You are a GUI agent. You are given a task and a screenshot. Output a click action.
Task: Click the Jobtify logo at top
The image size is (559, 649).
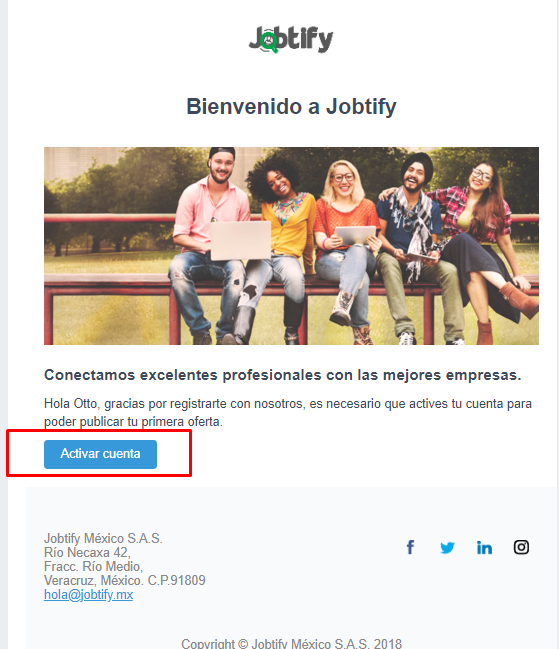290,39
